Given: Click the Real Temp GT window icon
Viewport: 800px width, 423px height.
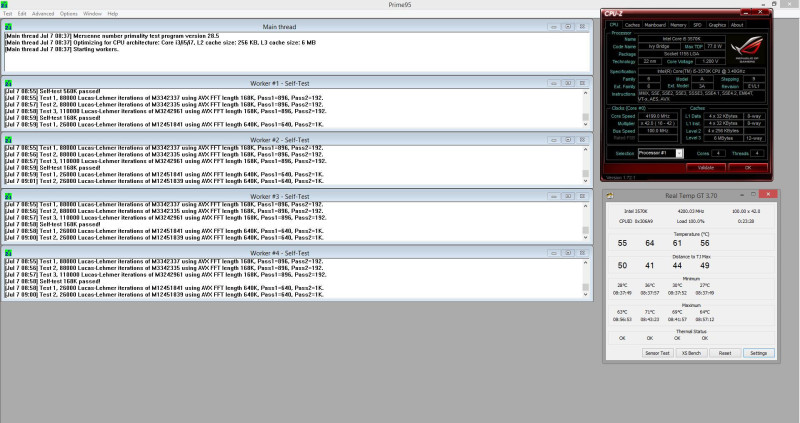Looking at the screenshot, I should click(610, 195).
